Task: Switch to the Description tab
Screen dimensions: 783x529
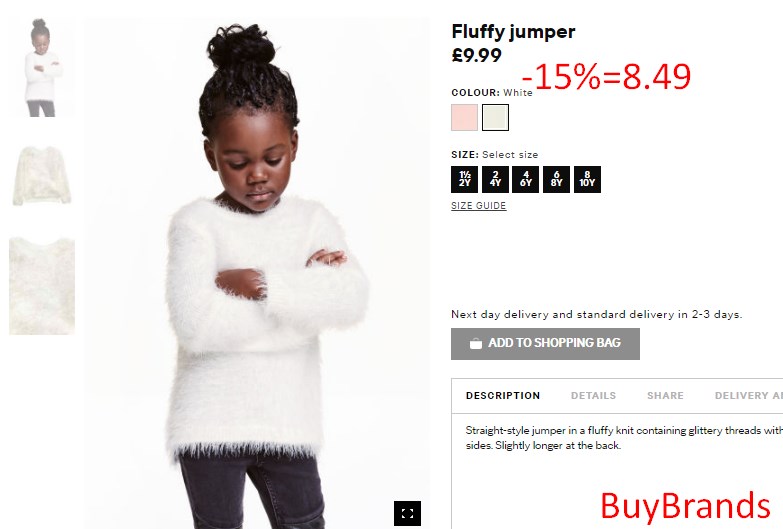Action: (x=503, y=396)
